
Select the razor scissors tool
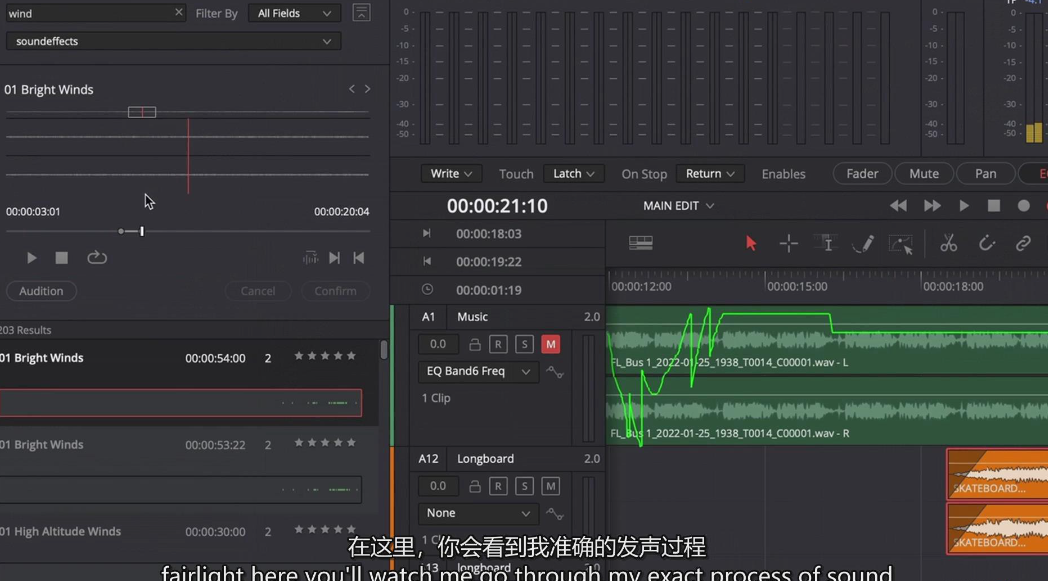(948, 244)
